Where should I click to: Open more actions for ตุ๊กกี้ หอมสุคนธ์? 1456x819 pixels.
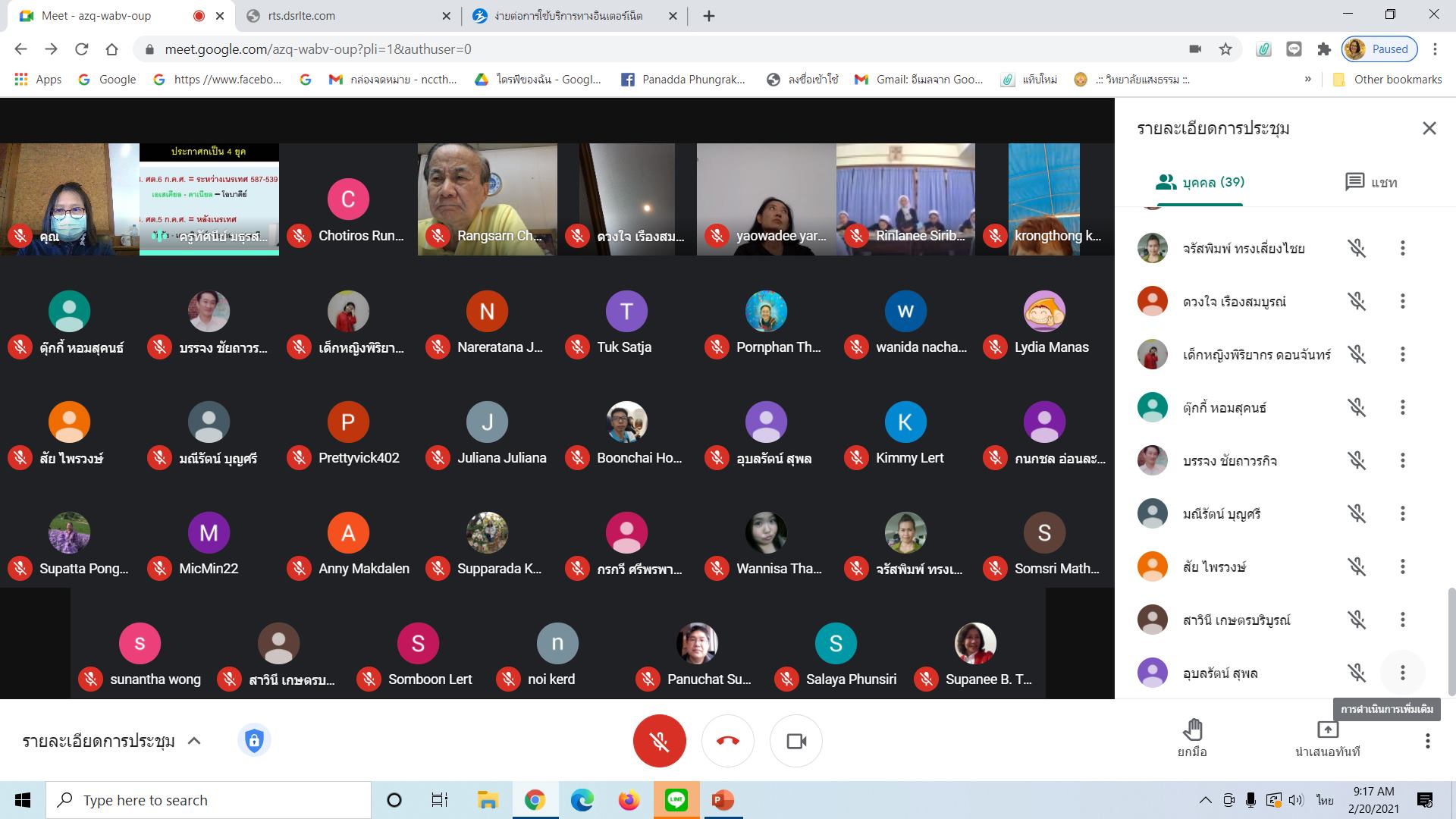(1403, 407)
